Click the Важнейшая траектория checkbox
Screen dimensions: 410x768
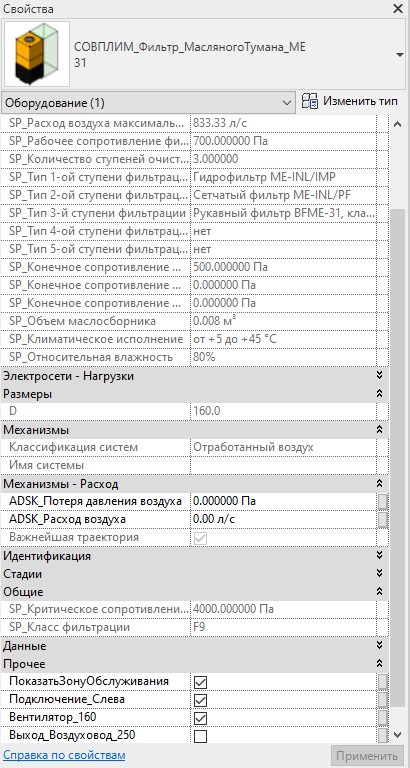click(201, 538)
